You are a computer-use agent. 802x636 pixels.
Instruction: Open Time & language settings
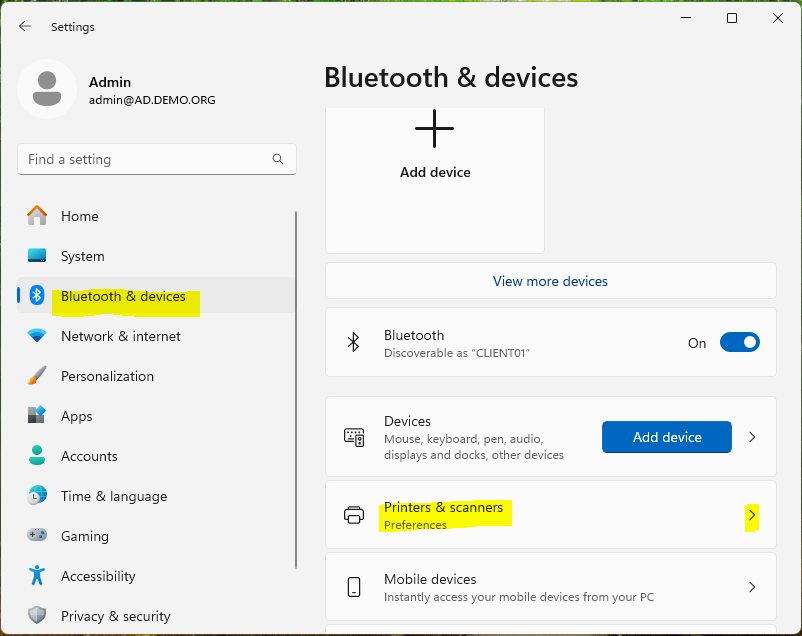pyautogui.click(x=156, y=496)
